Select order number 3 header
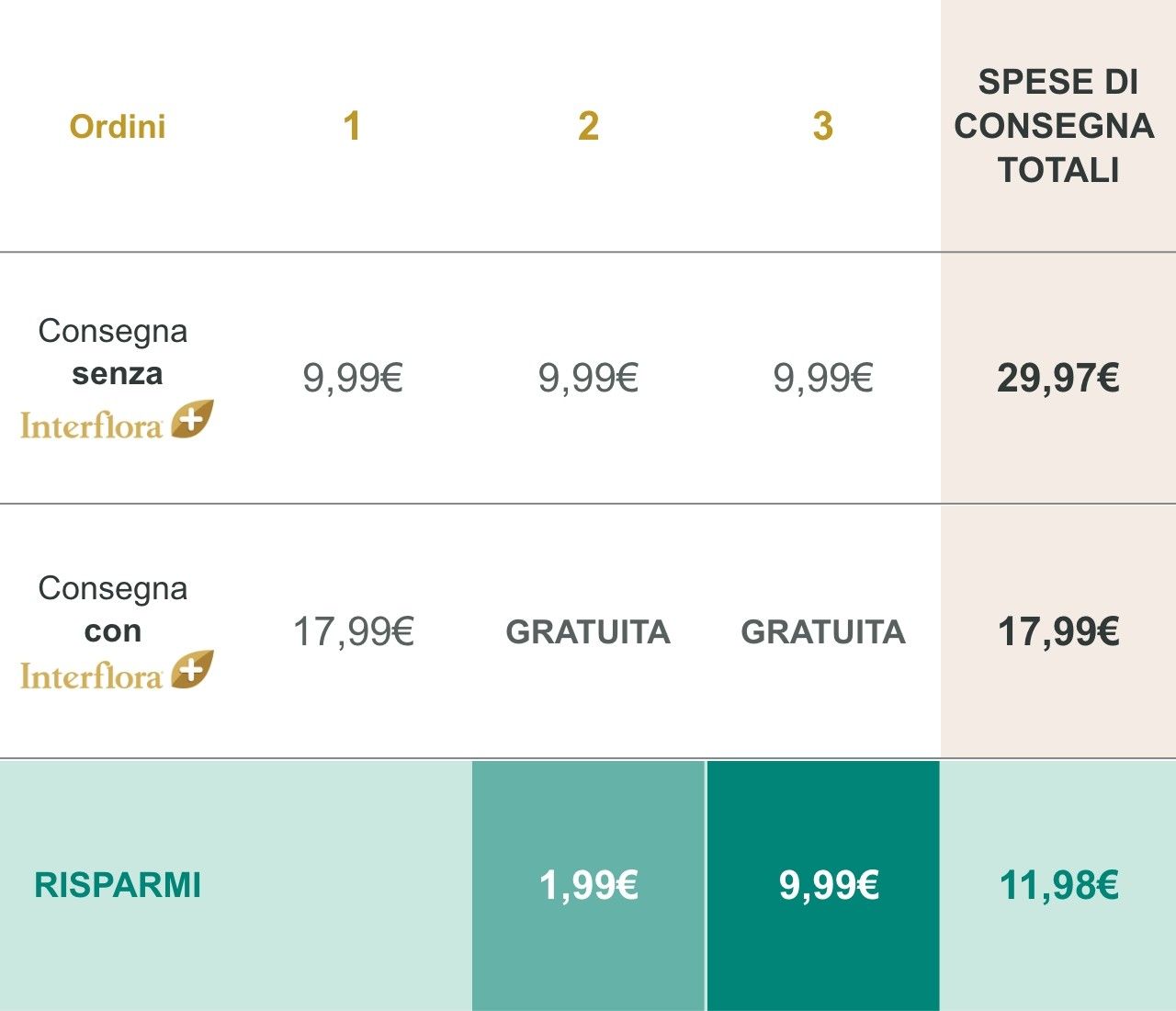This screenshot has height=1011, width=1176. click(x=822, y=126)
